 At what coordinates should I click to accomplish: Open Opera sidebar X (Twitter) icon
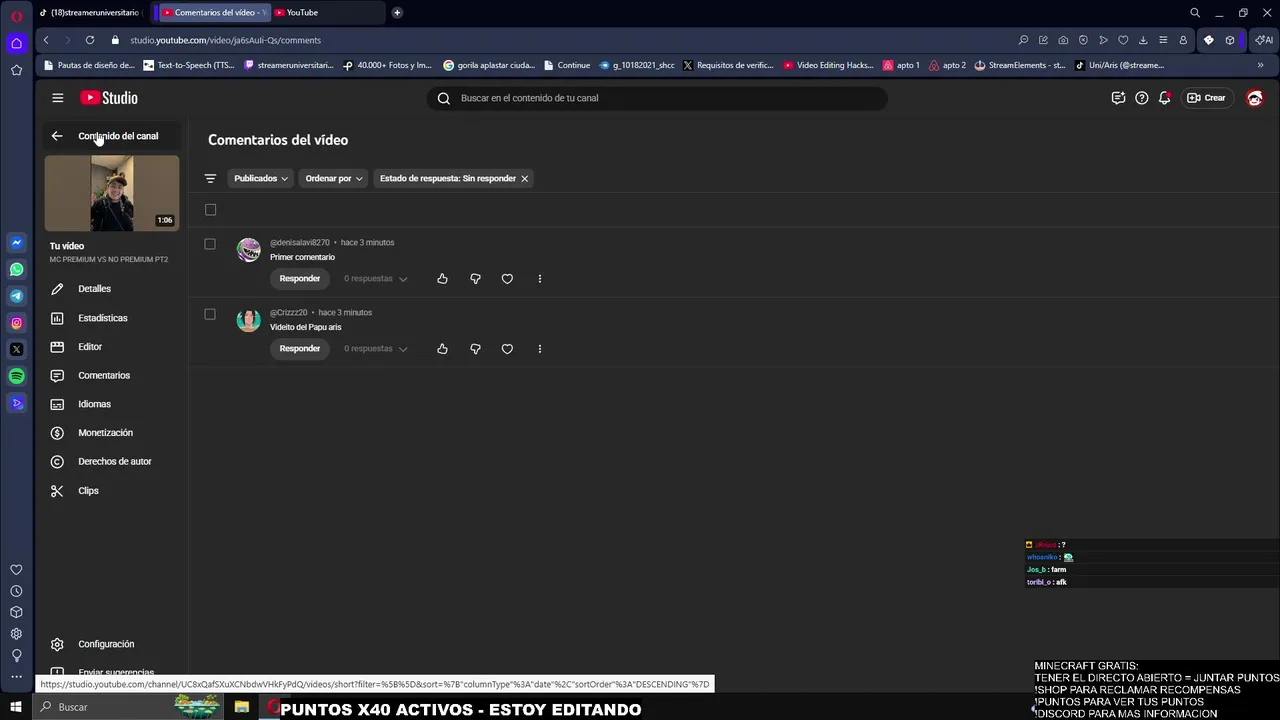pos(16,349)
